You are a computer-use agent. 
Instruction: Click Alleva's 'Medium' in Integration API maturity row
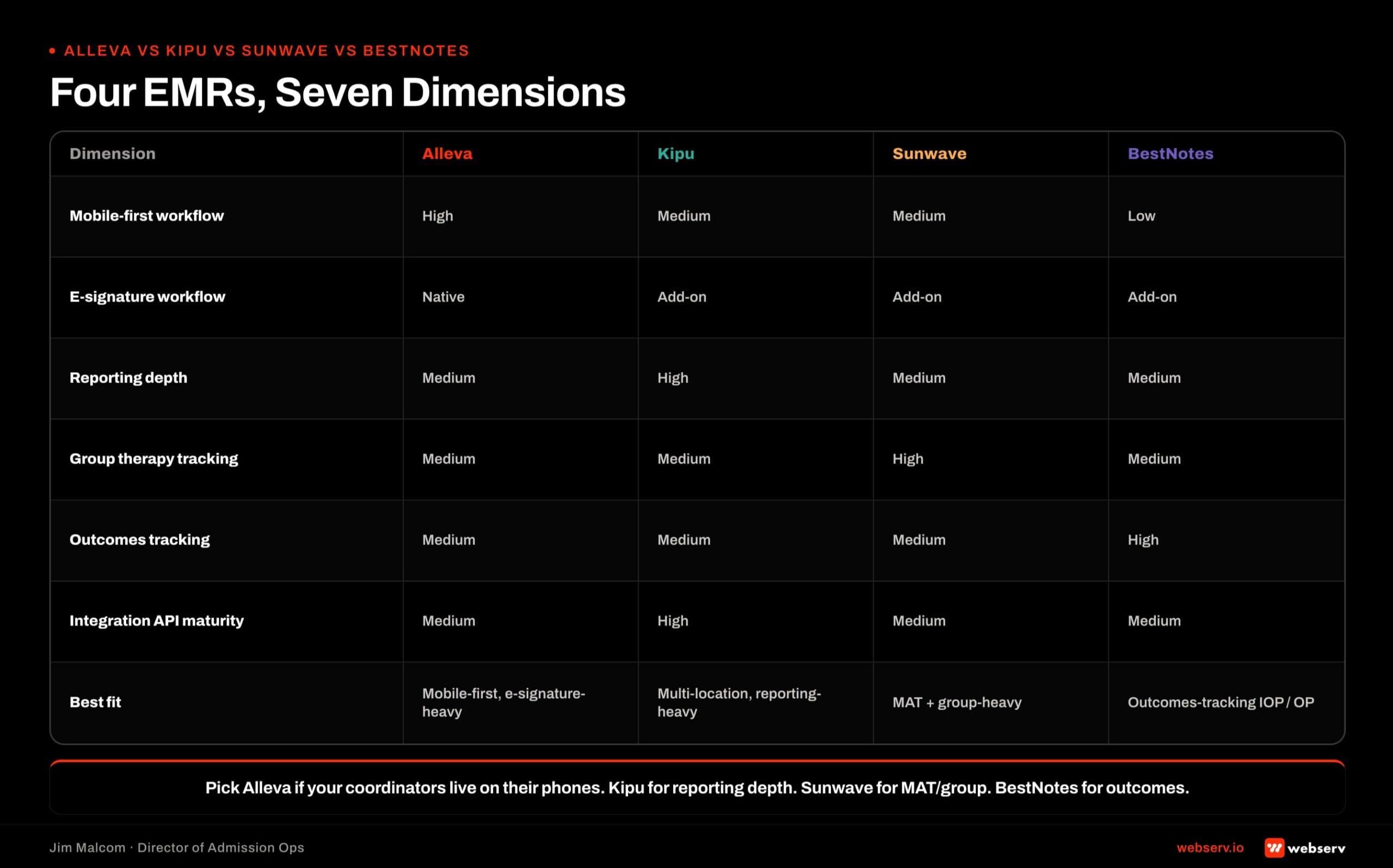[x=448, y=620]
